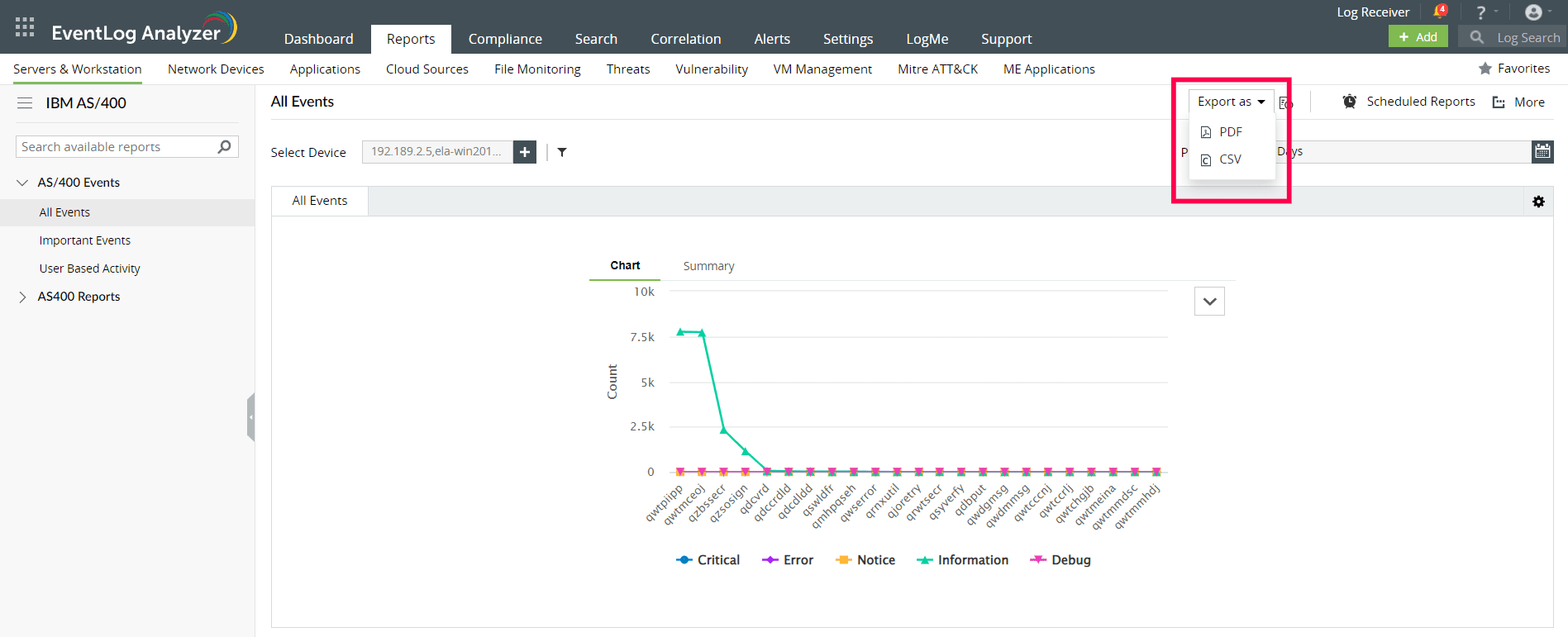Switch to the Summary tab

(x=708, y=266)
